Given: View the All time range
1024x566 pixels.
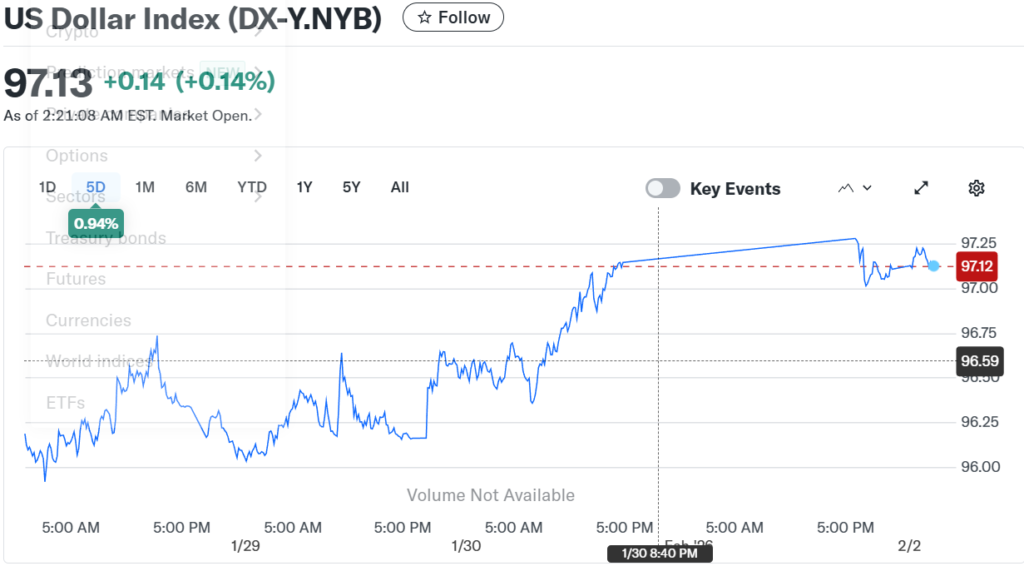Looking at the screenshot, I should (400, 187).
